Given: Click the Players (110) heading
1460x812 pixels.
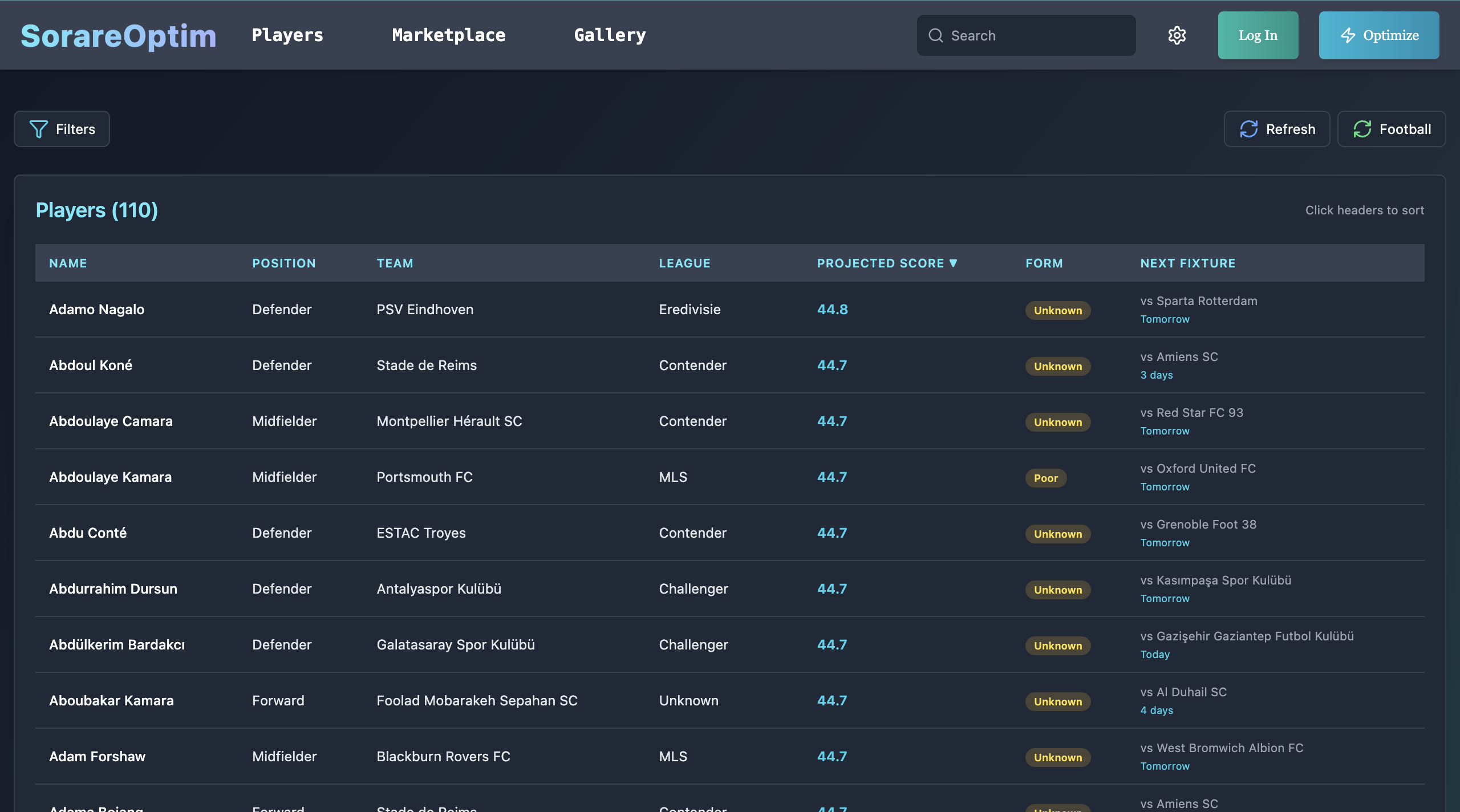Looking at the screenshot, I should (97, 210).
